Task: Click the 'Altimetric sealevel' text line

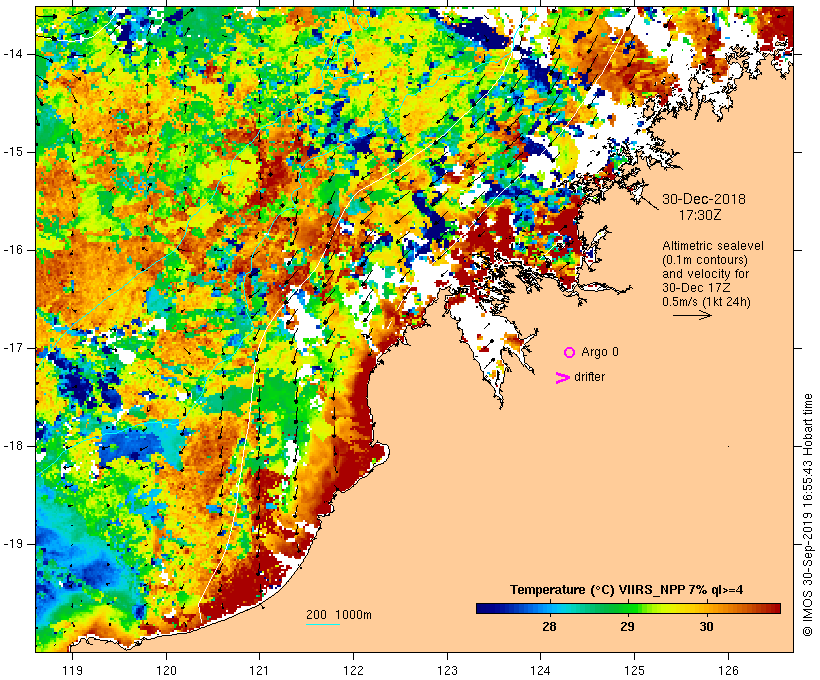Action: (713, 246)
